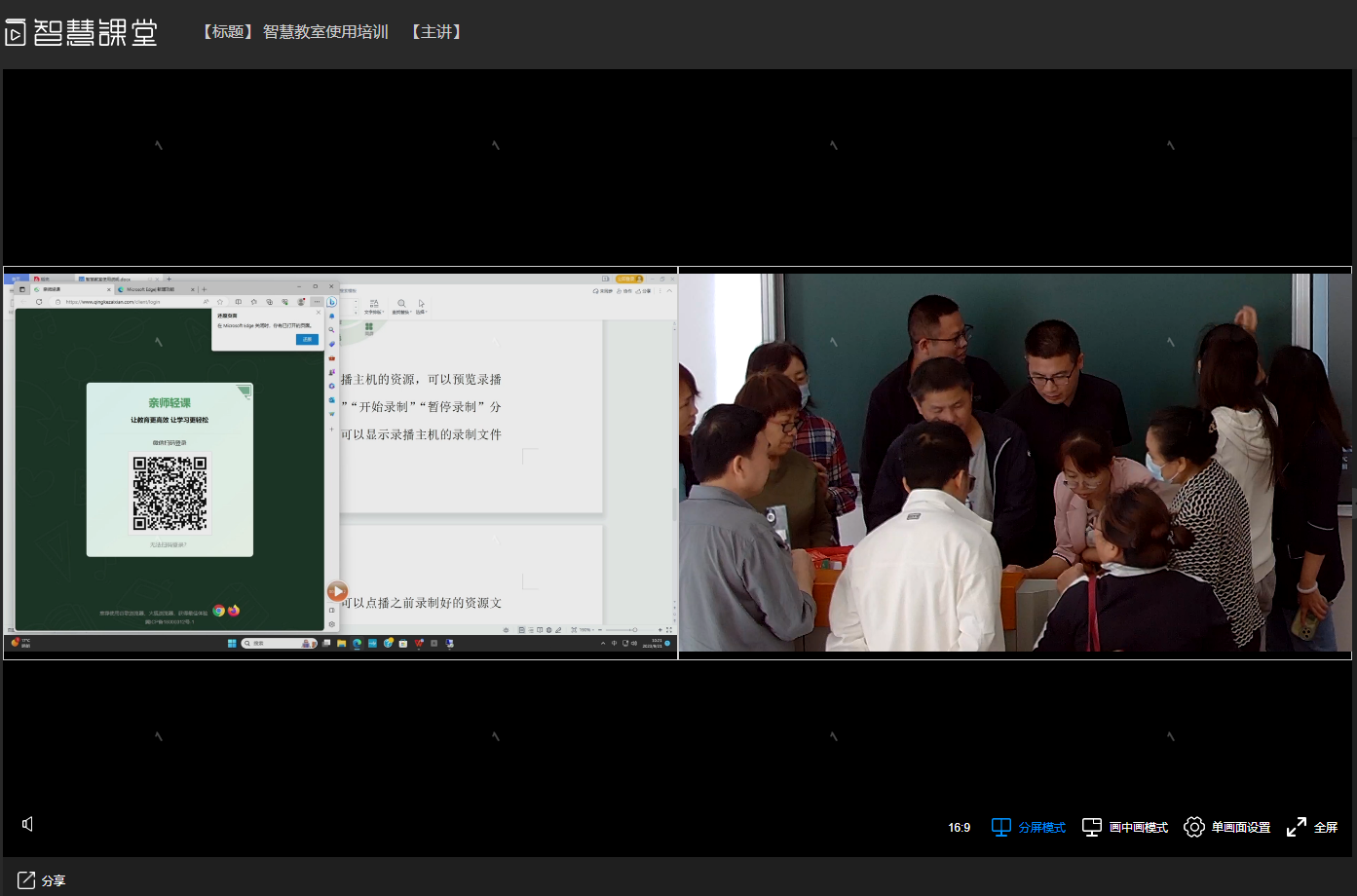Click the Firefox icon on login page
Screen dimensions: 1357x896
(x=234, y=611)
